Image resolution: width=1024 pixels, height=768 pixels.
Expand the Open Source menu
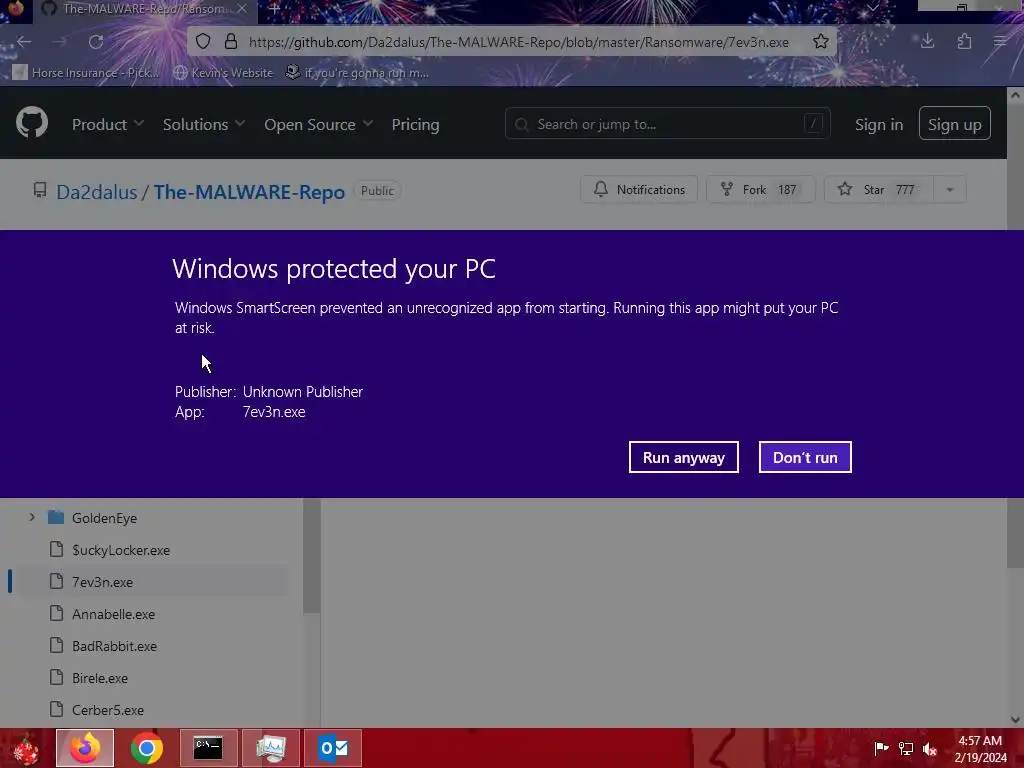click(318, 124)
